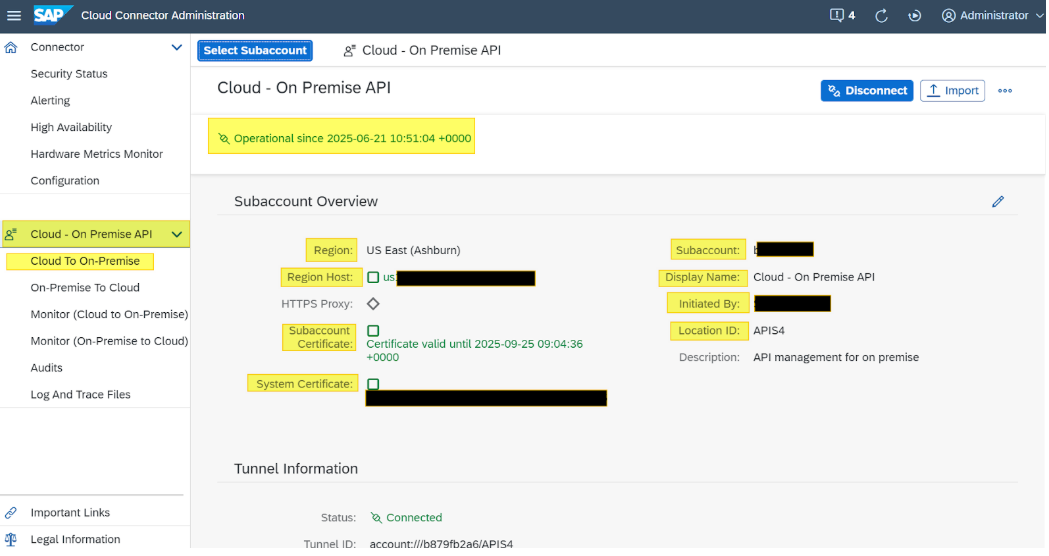Toggle the hamburger navigation menu
This screenshot has width=1049, height=556.
pyautogui.click(x=14, y=16)
